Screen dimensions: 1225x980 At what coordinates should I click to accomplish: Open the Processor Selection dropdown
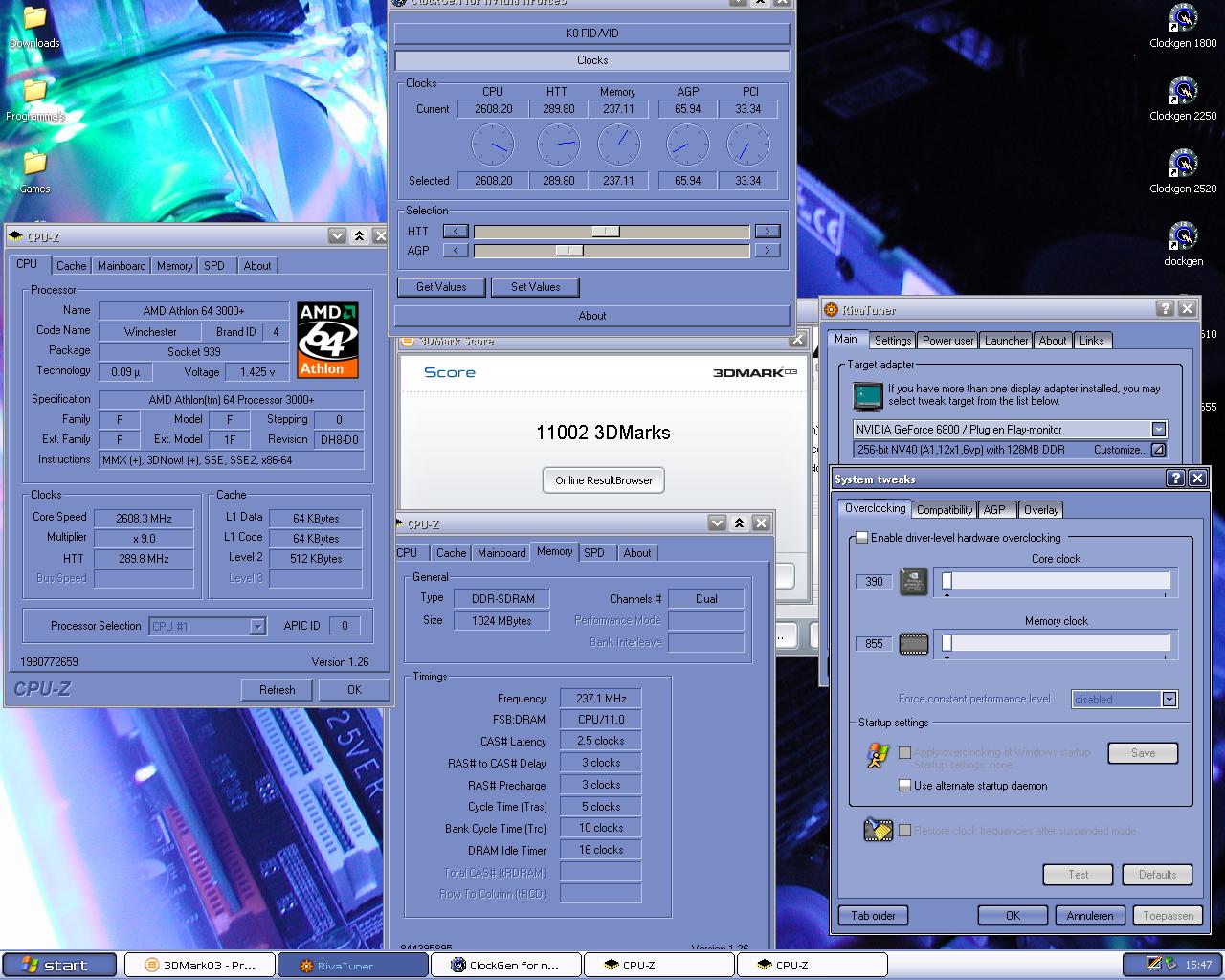point(256,626)
